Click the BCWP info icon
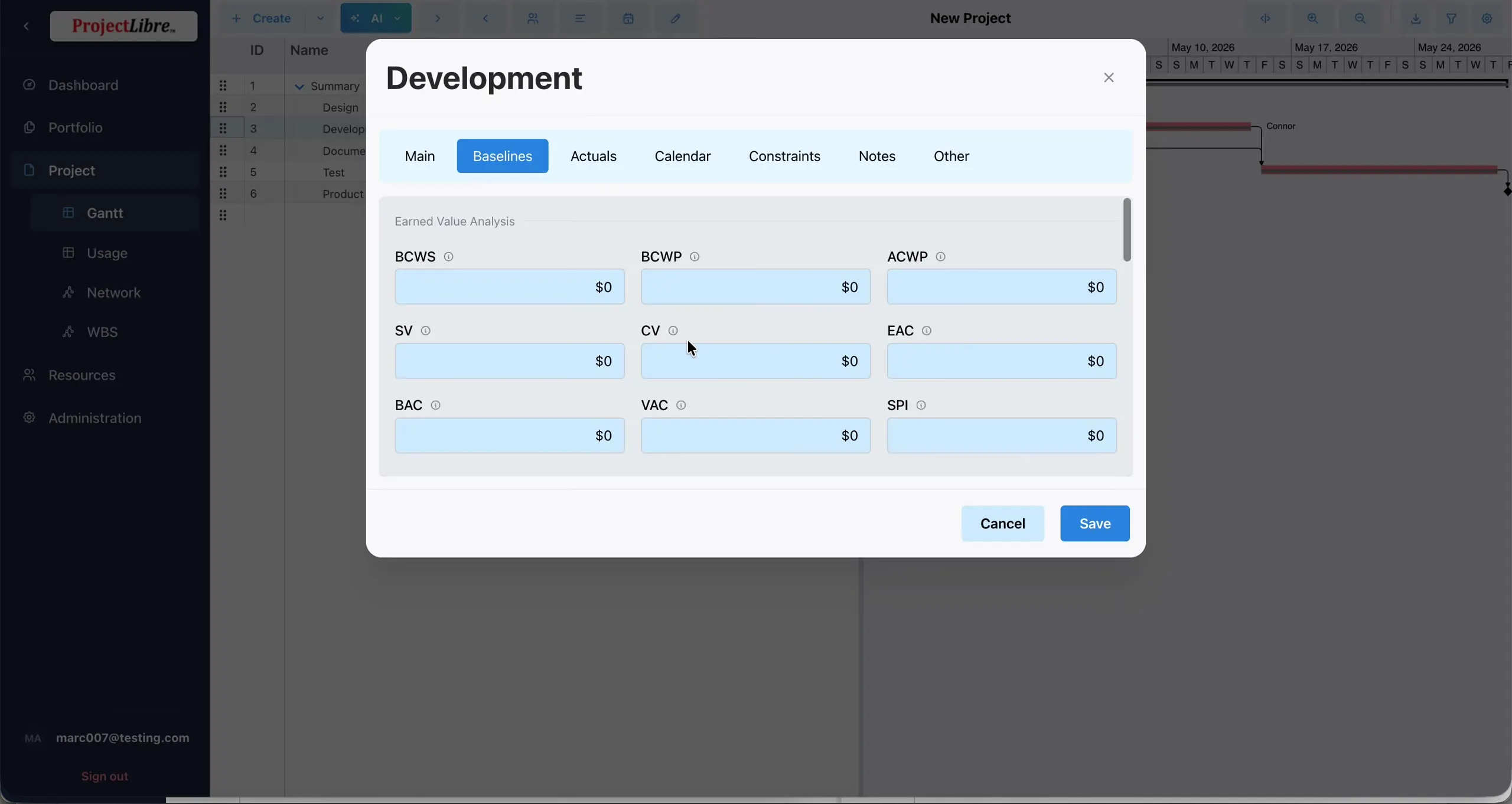This screenshot has width=1512, height=804. point(695,257)
